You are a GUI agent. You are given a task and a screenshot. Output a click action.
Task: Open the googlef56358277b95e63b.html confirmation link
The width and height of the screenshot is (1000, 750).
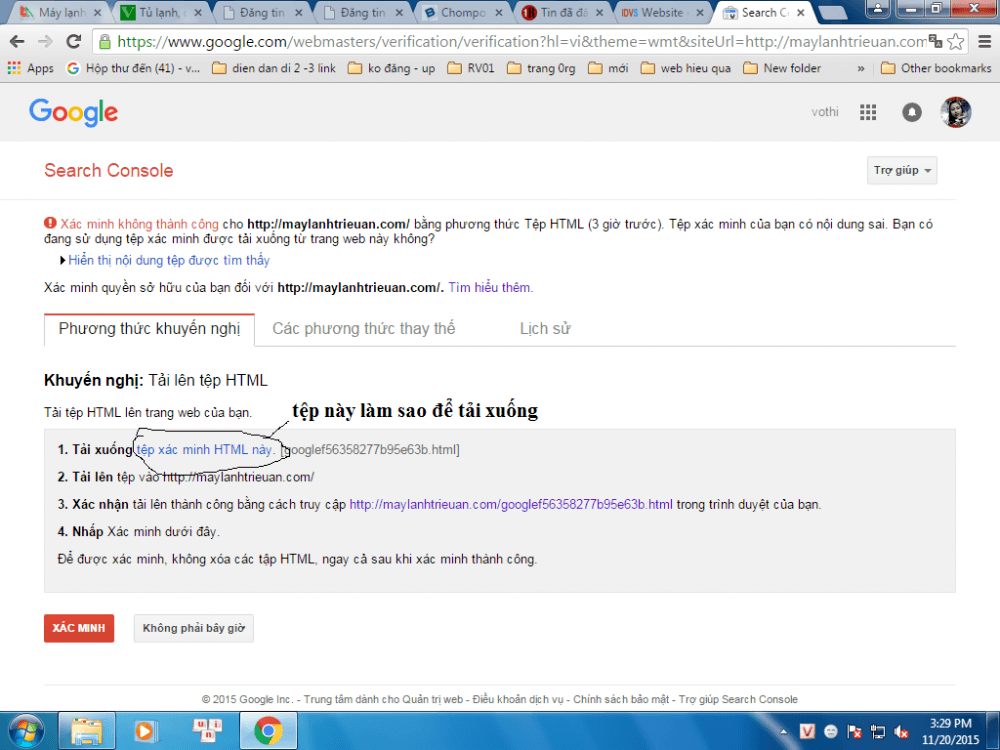click(x=511, y=504)
